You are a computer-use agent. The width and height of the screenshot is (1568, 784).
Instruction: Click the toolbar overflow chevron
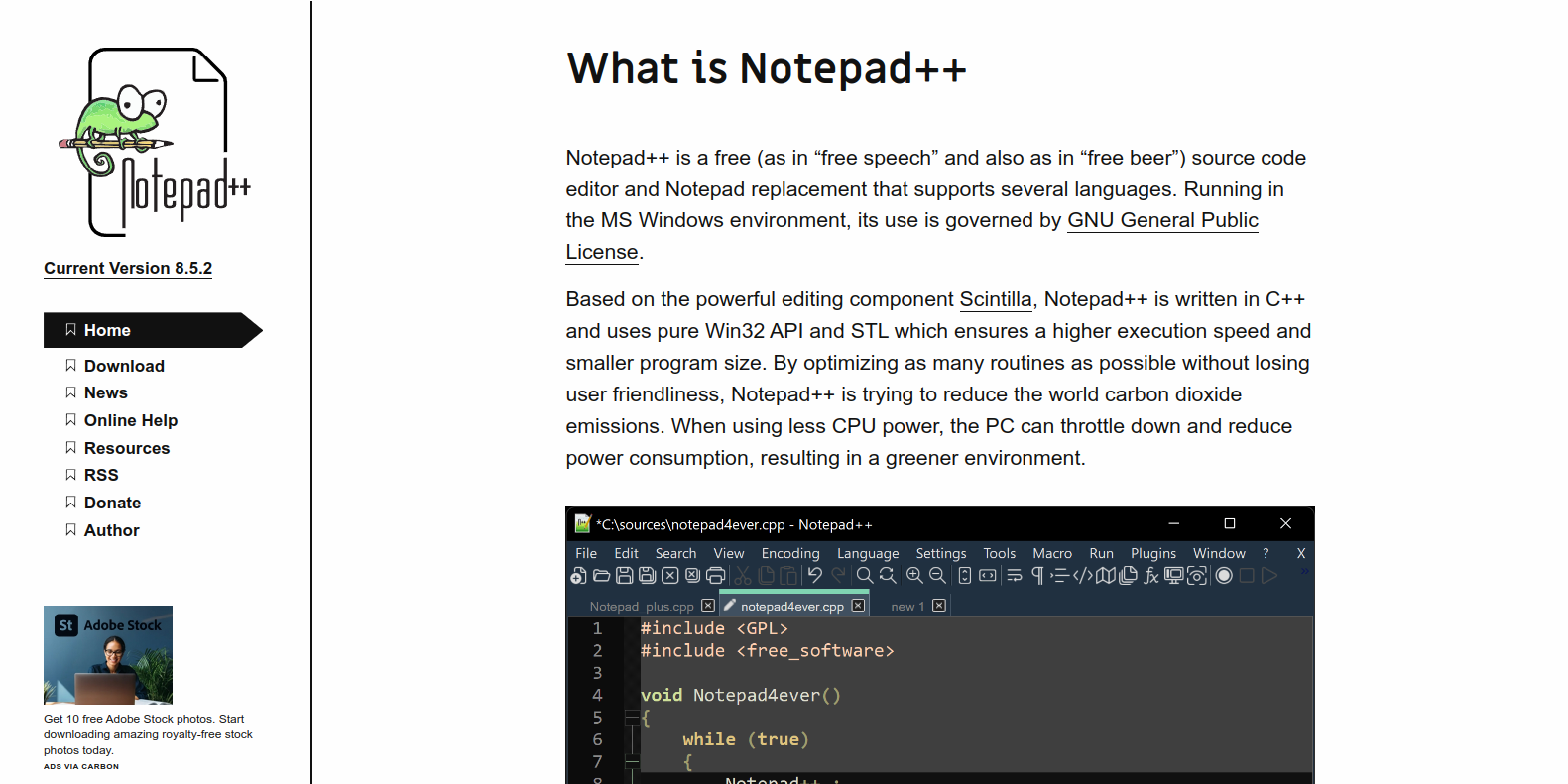[x=1305, y=571]
